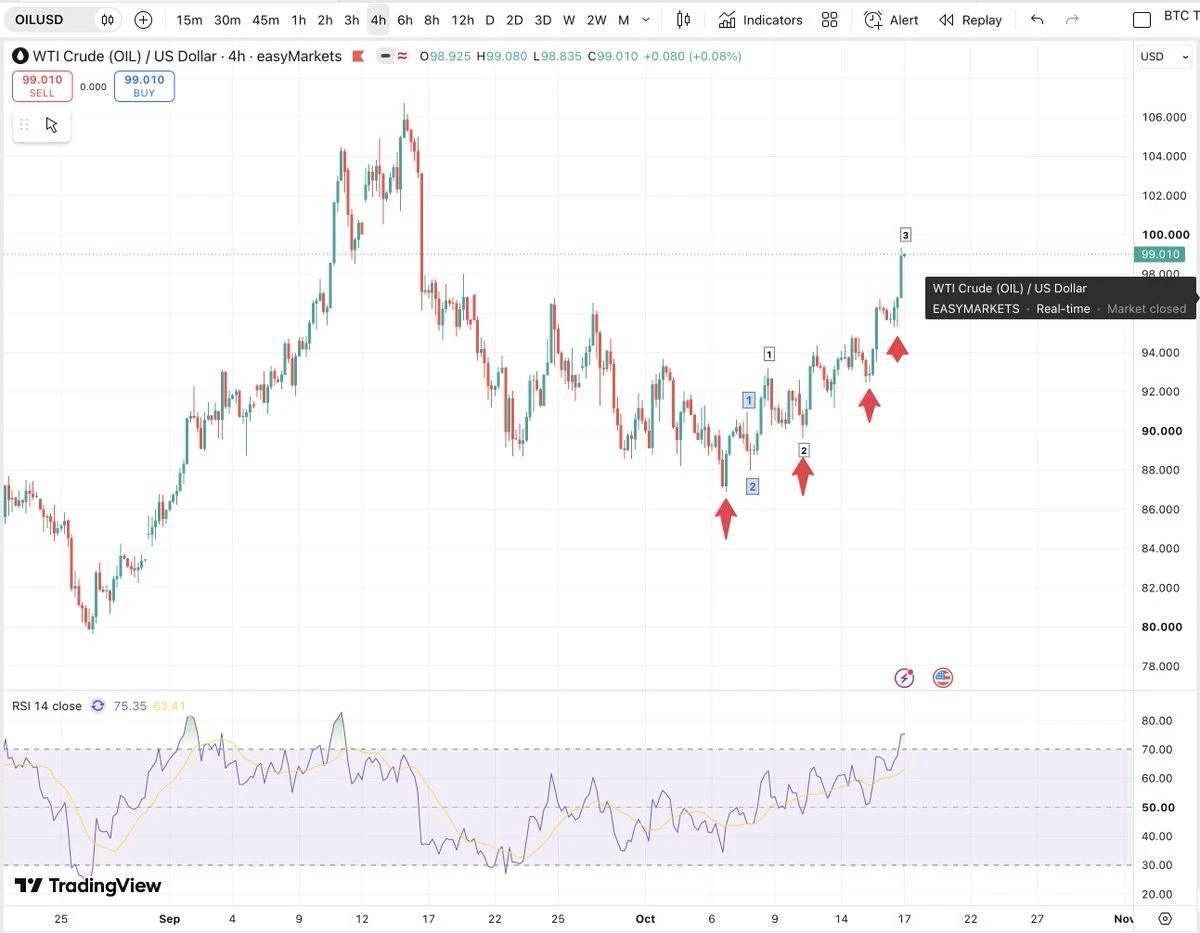The image size is (1200, 933).
Task: Redo the last chart action
Action: click(x=1073, y=20)
